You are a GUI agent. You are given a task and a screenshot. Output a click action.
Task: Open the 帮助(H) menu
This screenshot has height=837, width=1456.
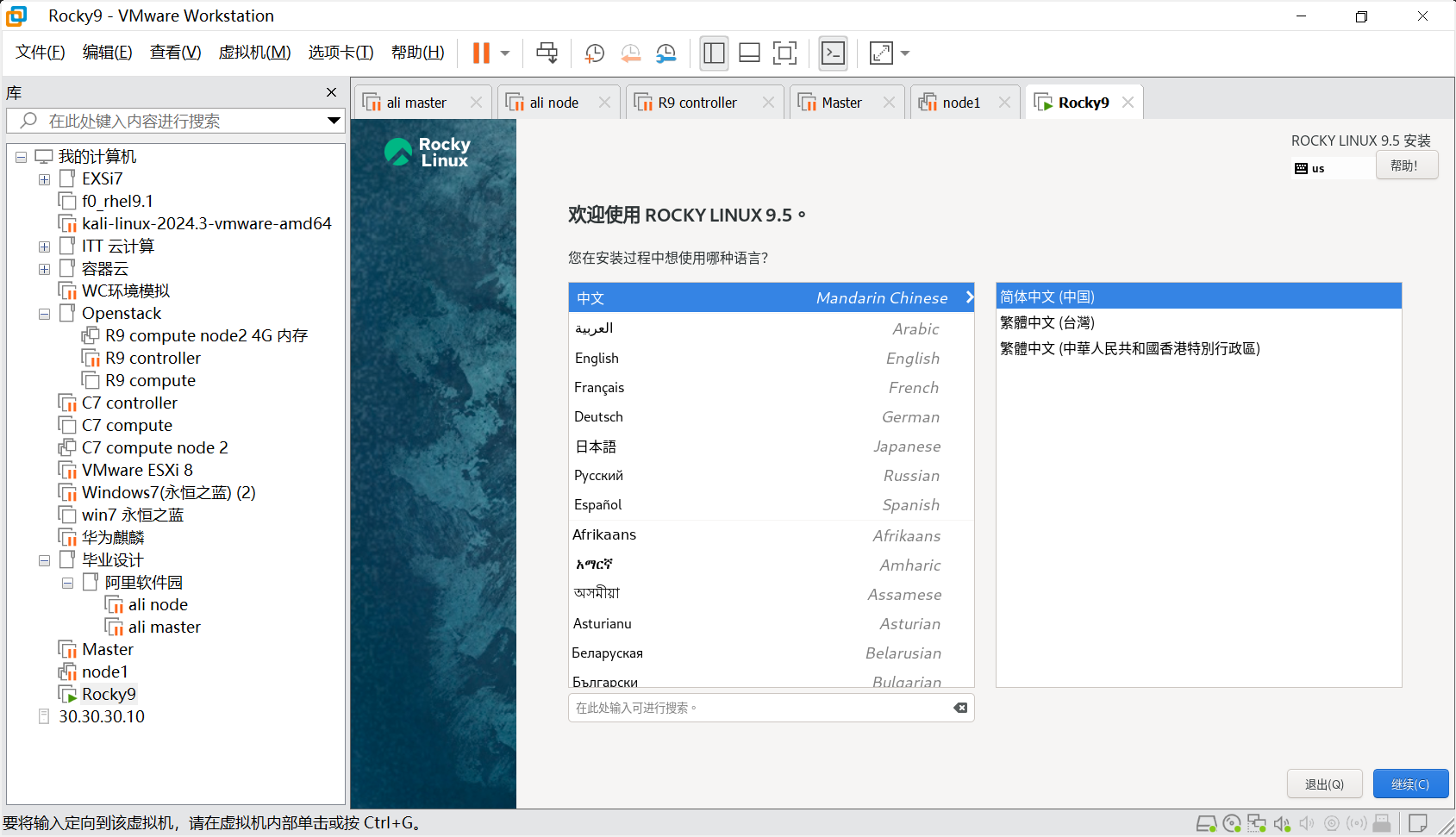[x=418, y=53]
